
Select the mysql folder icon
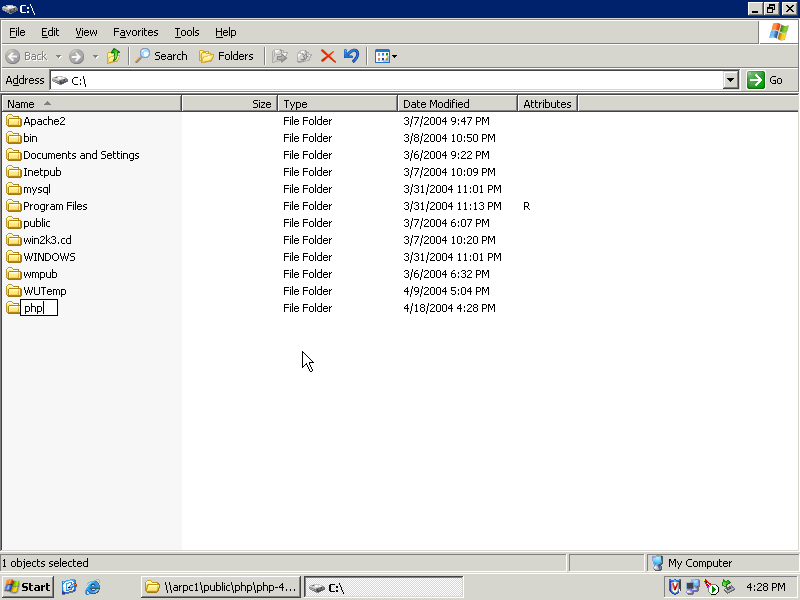pyautogui.click(x=14, y=189)
